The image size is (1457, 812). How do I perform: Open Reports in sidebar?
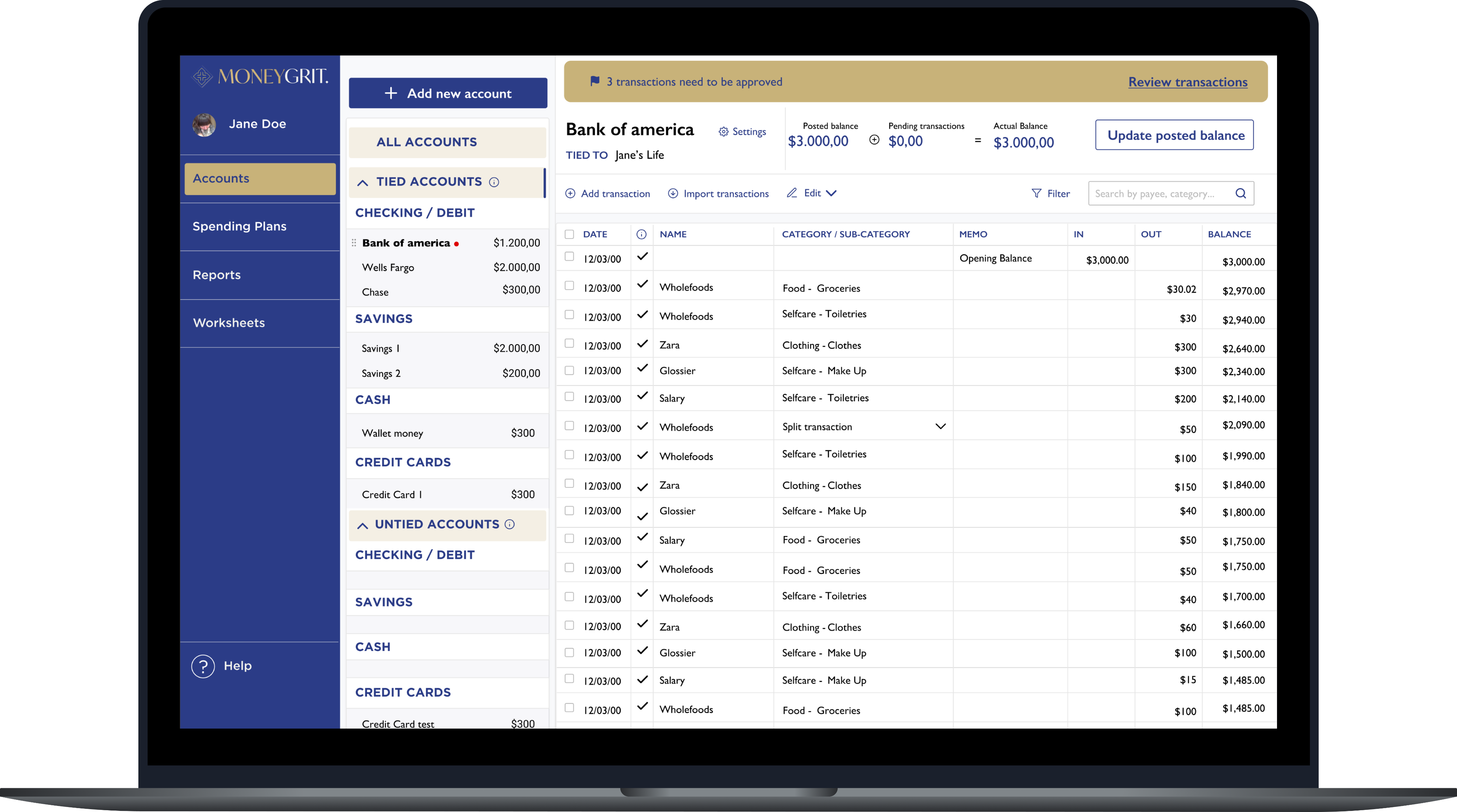[260, 275]
